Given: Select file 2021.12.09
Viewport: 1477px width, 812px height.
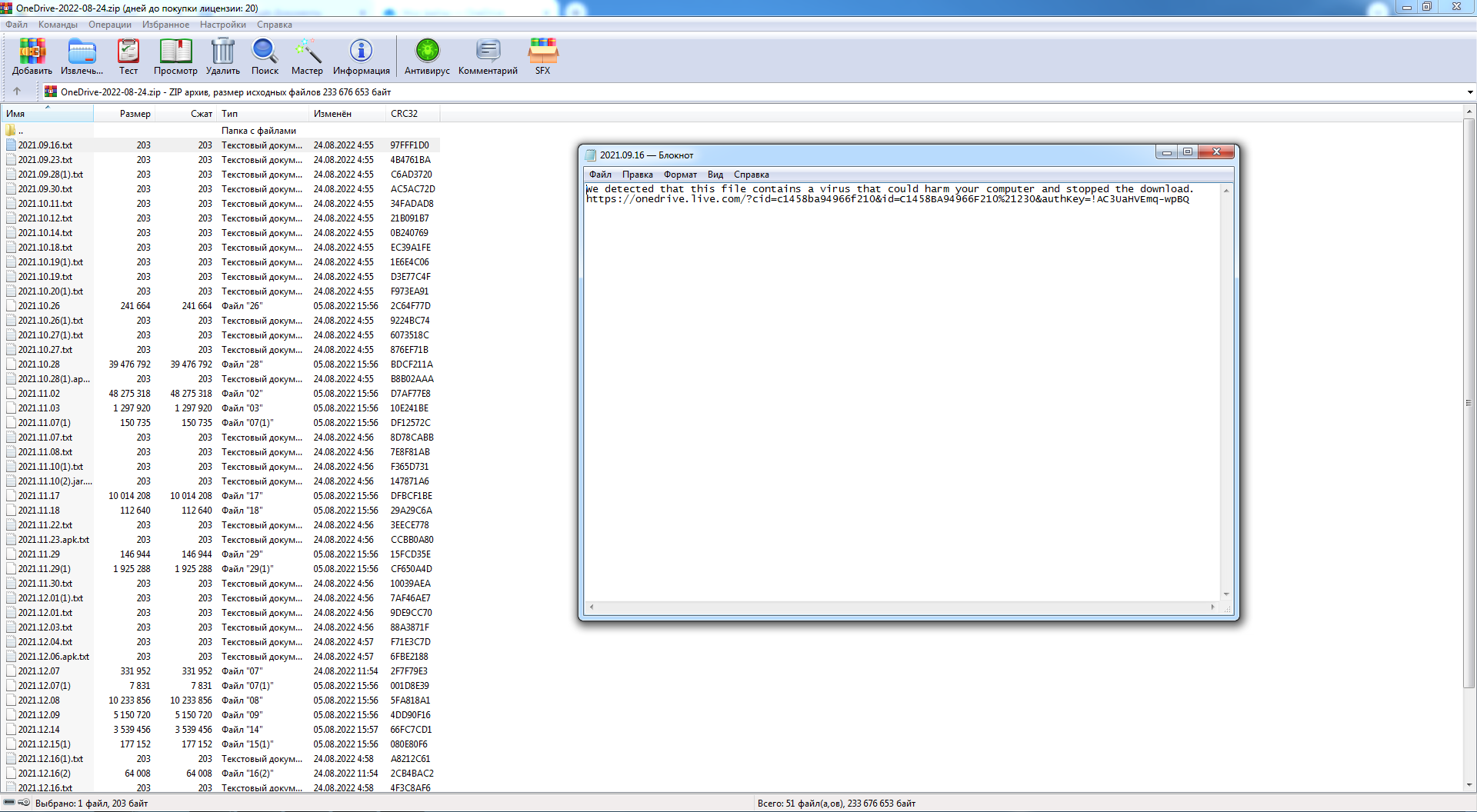Looking at the screenshot, I should (39, 715).
